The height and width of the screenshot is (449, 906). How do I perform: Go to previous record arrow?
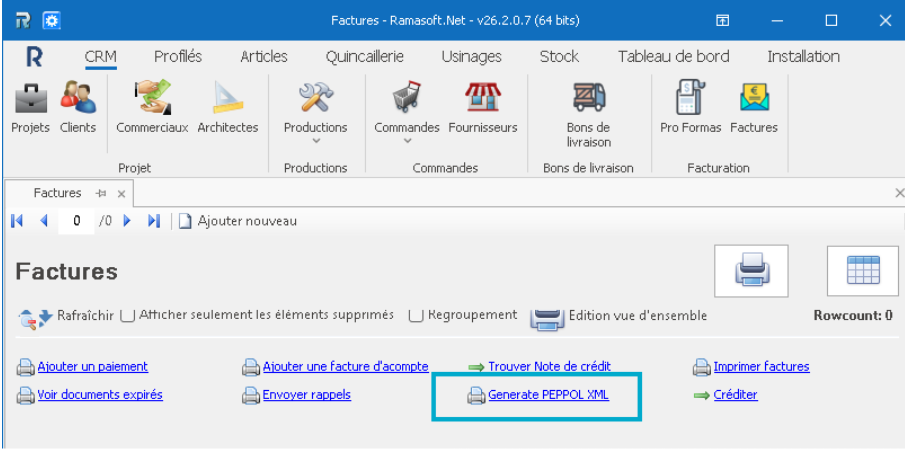pyautogui.click(x=44, y=221)
